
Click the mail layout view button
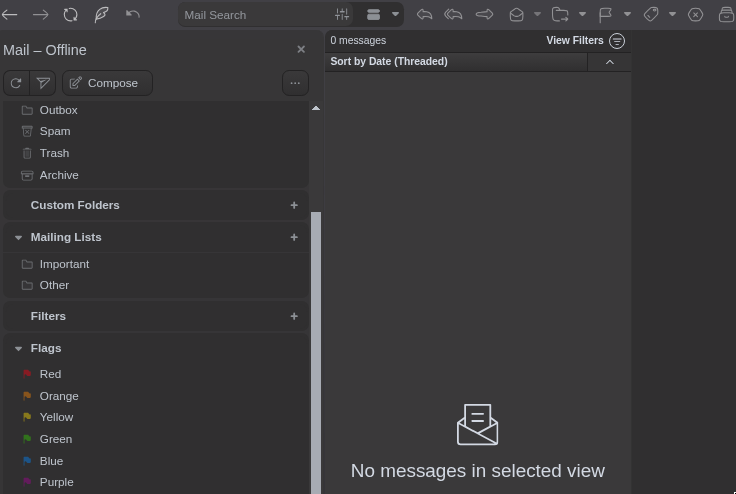click(x=374, y=15)
